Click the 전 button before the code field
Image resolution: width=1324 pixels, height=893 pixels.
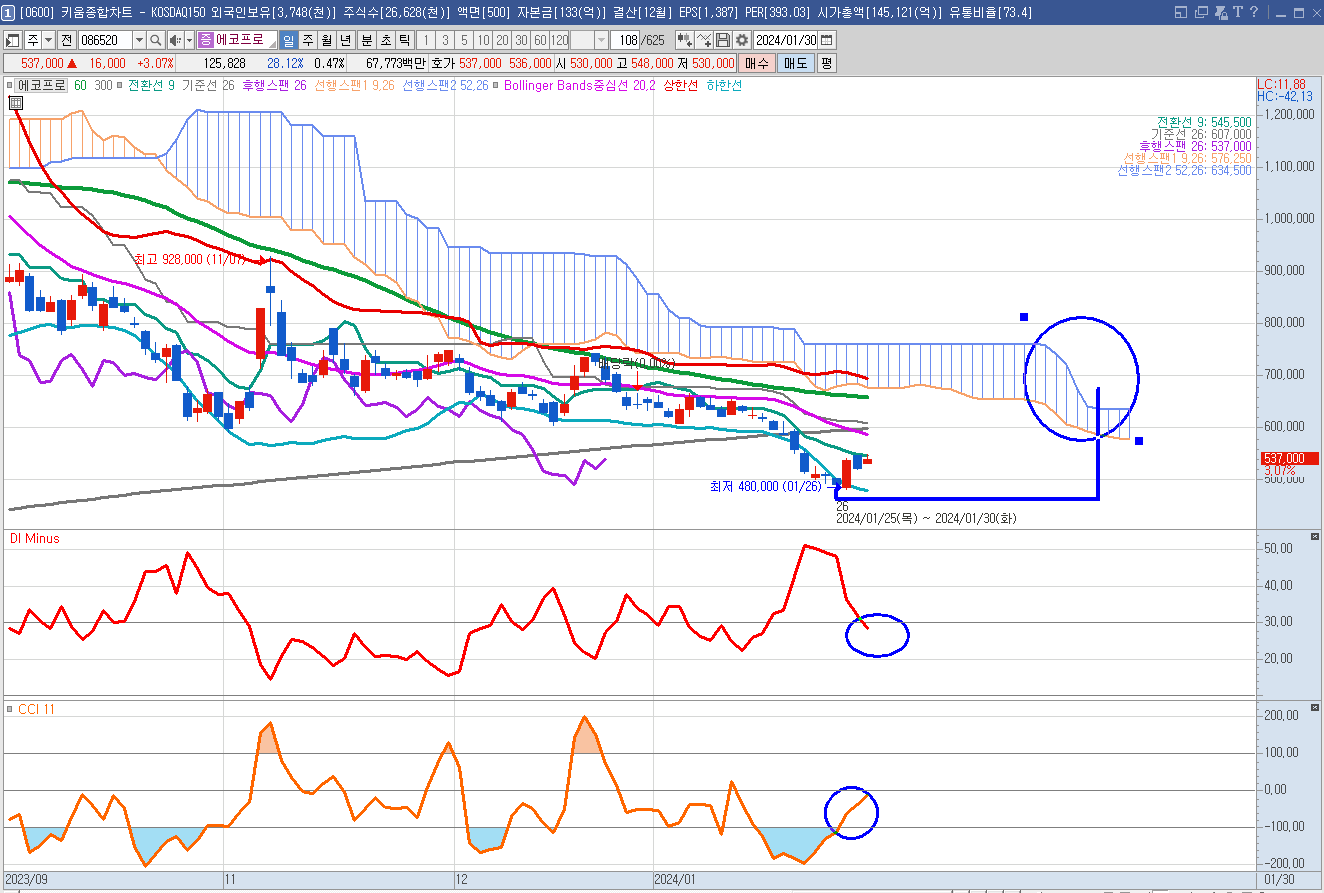pos(66,40)
